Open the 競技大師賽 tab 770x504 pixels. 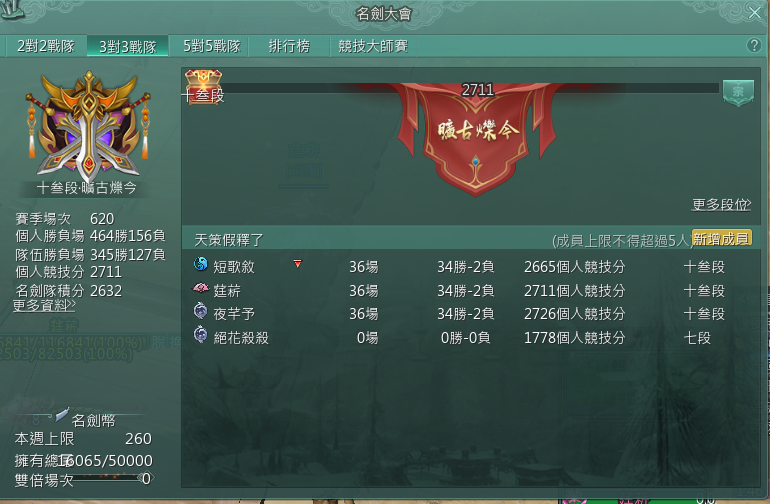point(373,46)
